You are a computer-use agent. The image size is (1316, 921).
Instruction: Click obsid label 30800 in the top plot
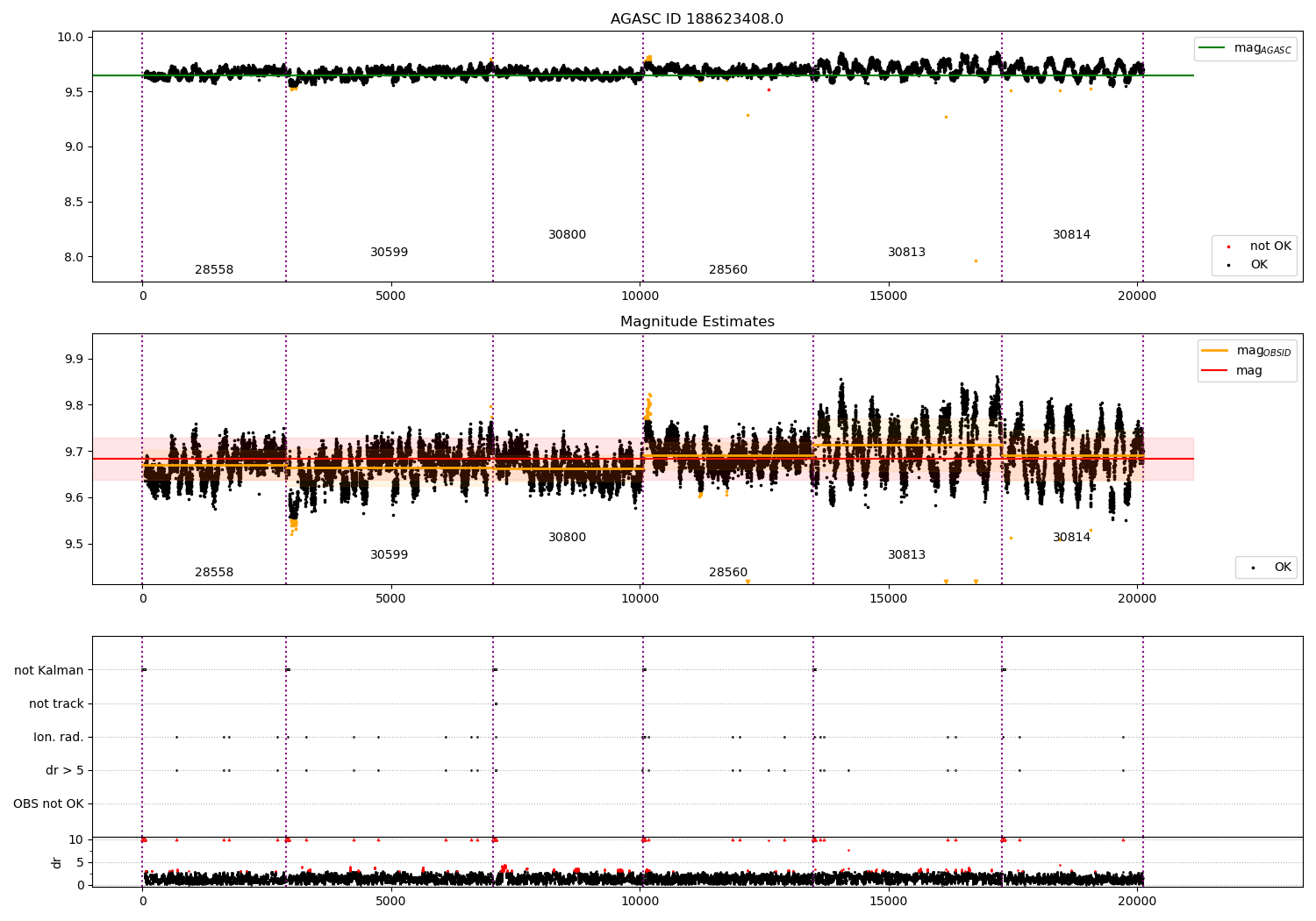pyautogui.click(x=567, y=235)
